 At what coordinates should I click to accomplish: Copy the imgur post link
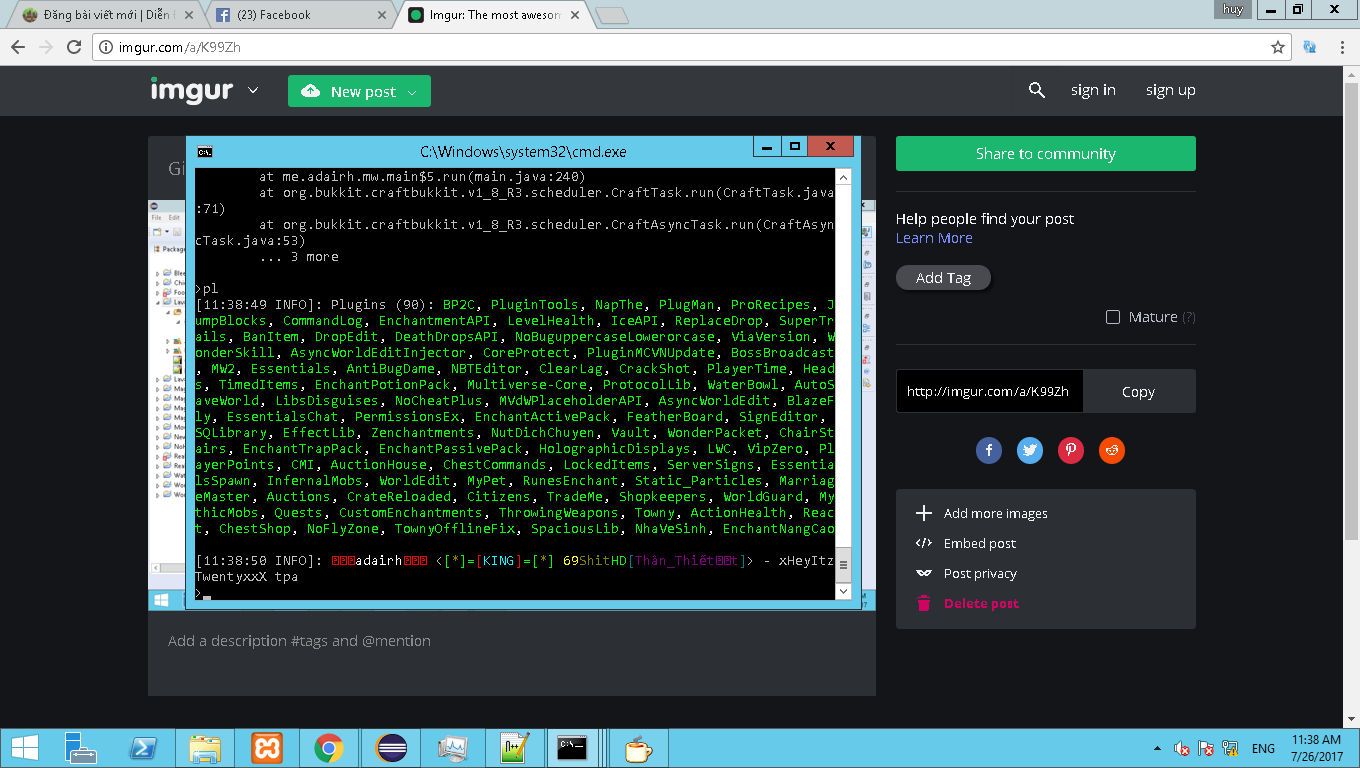point(1138,392)
